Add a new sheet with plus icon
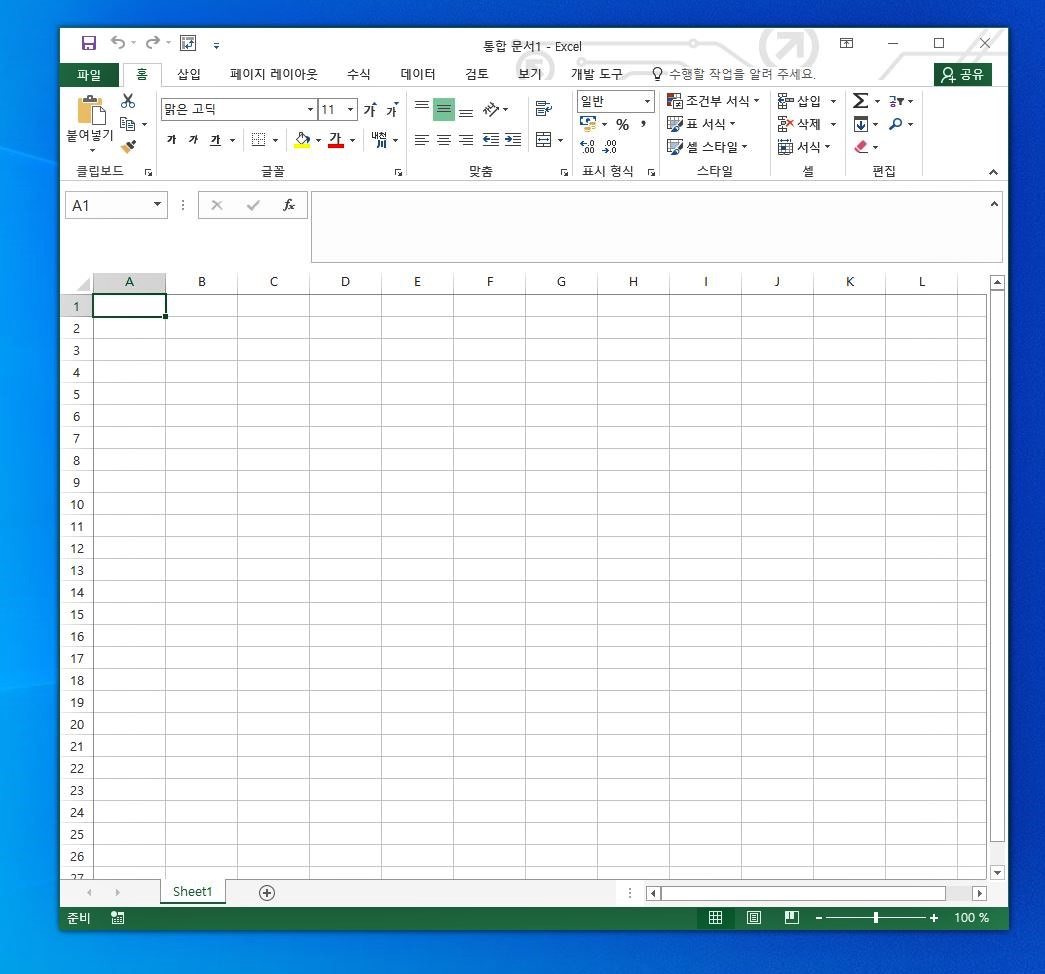Viewport: 1045px width, 974px height. 267,893
